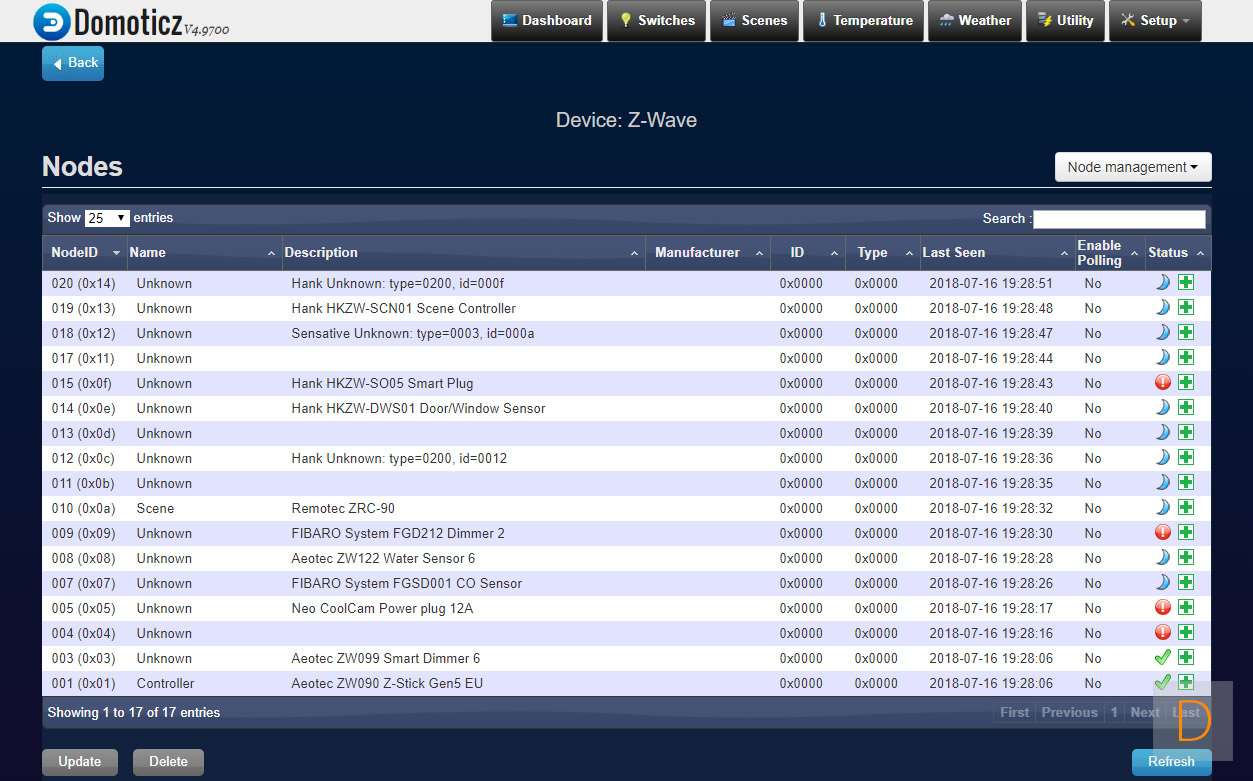Open the Weather tab
Image resolution: width=1253 pixels, height=781 pixels.
pos(974,21)
